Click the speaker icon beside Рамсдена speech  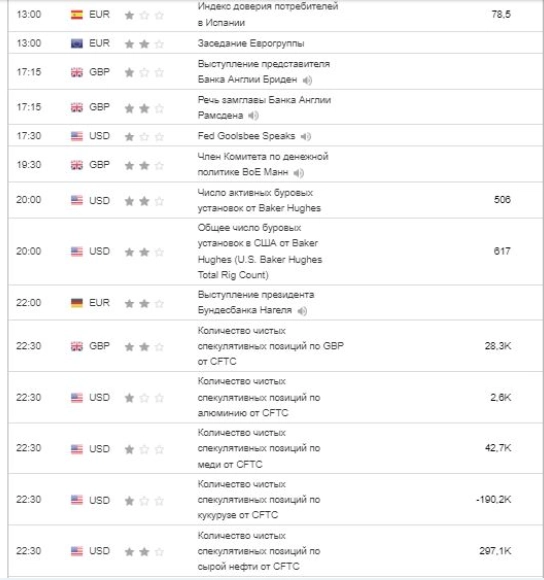253,116
